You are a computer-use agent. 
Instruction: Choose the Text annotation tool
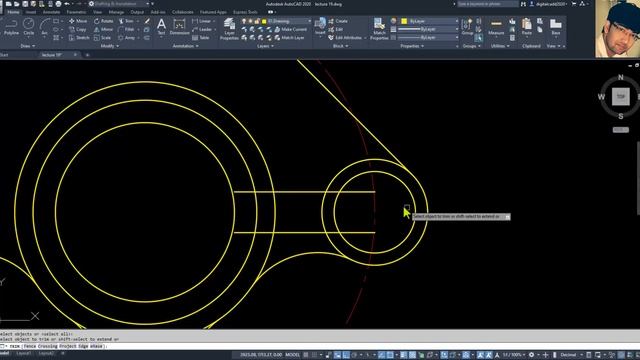point(161,27)
